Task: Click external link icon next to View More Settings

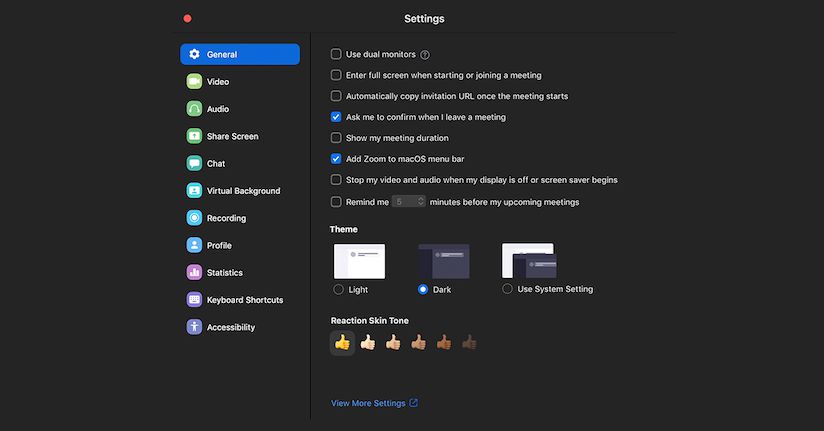Action: tap(414, 403)
